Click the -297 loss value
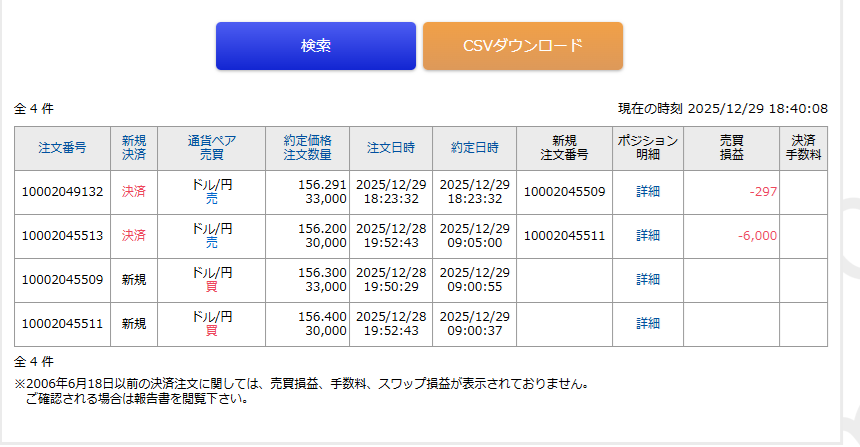The image size is (860, 447). click(762, 192)
